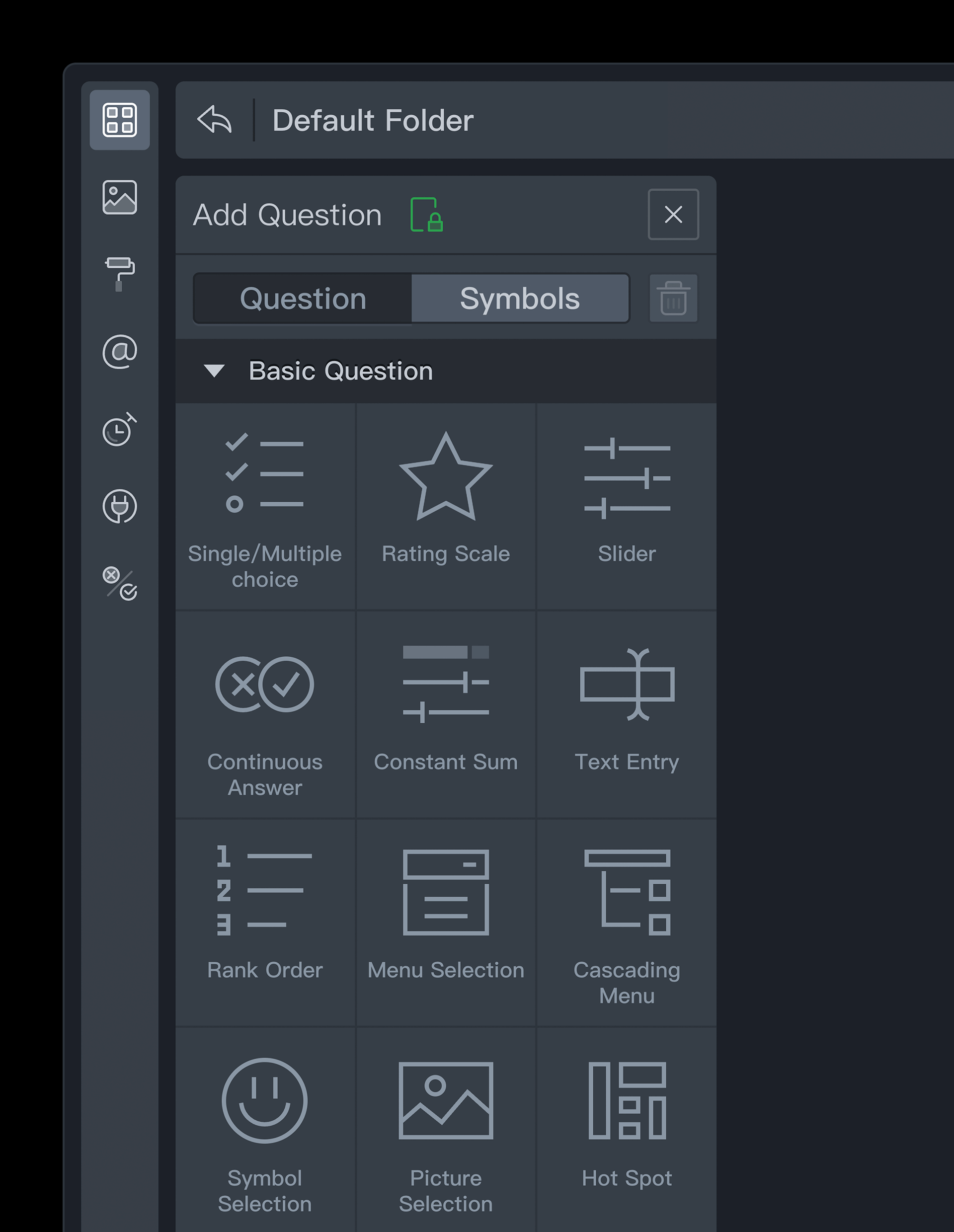Viewport: 954px width, 1232px height.
Task: Select the paint roller theme icon
Action: tap(120, 274)
